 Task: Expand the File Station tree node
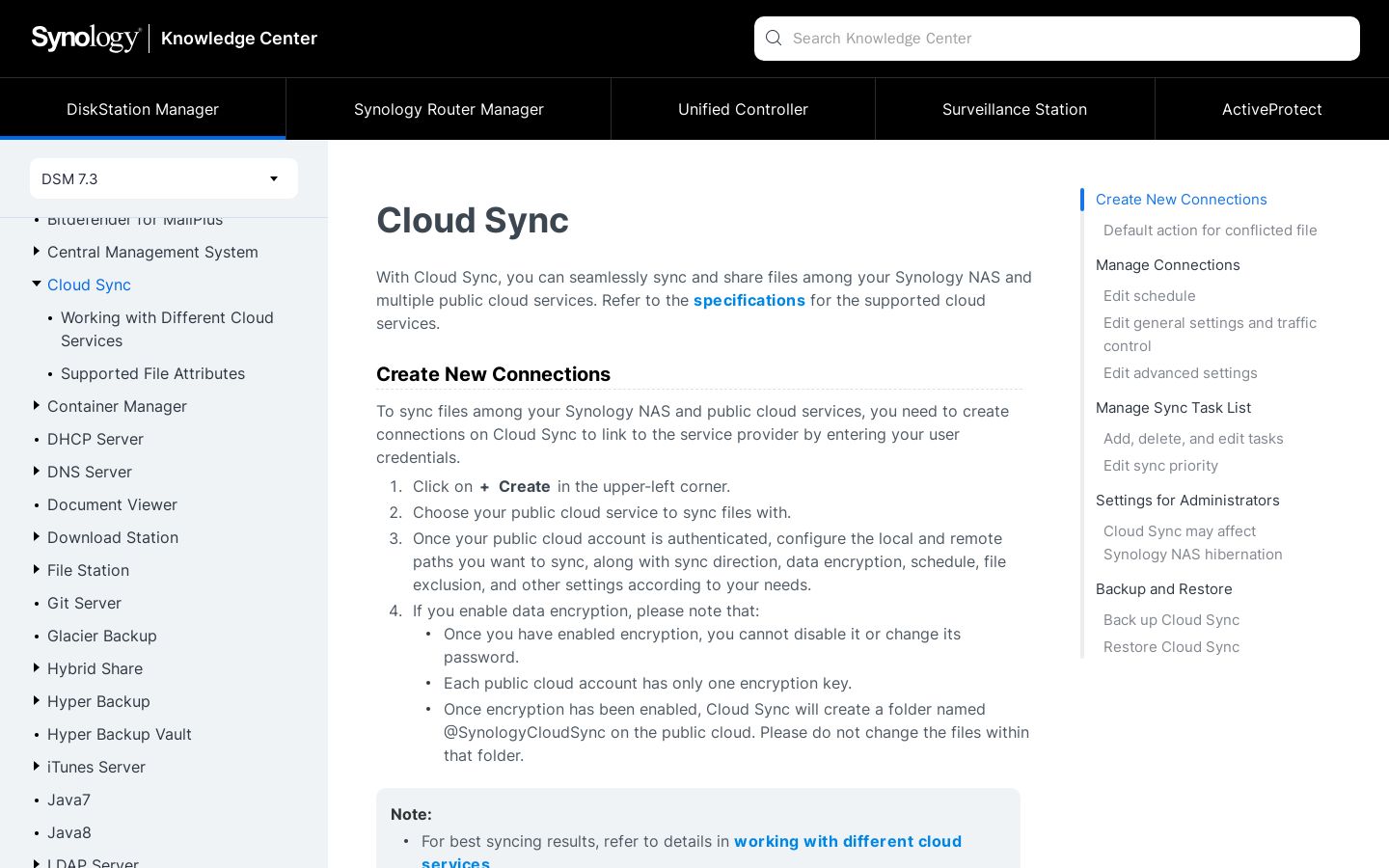point(37,570)
